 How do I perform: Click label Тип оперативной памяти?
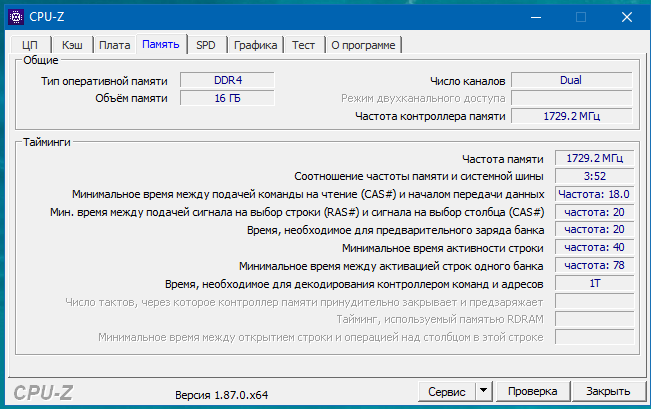pyautogui.click(x=104, y=81)
